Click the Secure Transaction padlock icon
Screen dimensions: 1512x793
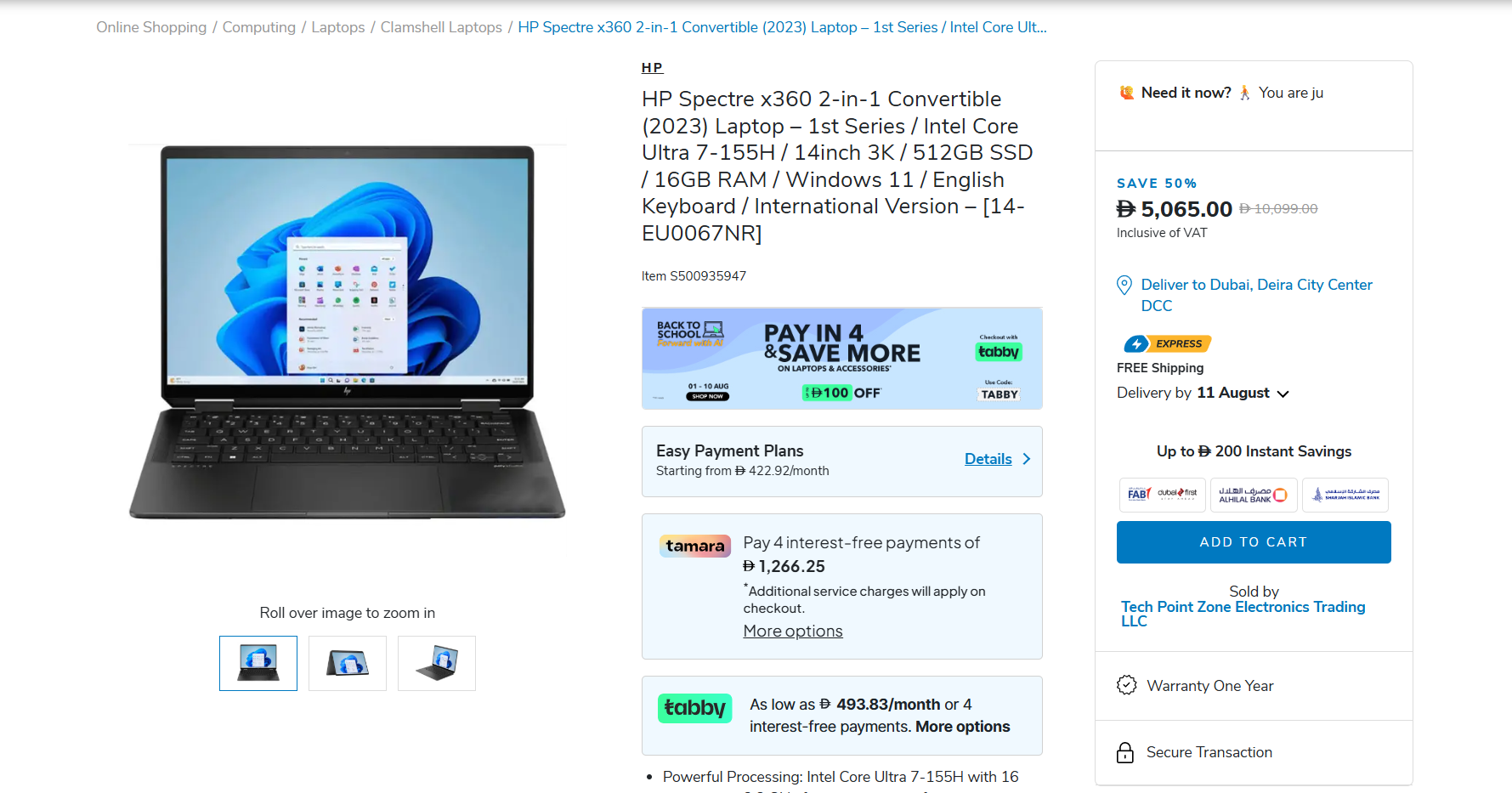tap(1125, 752)
